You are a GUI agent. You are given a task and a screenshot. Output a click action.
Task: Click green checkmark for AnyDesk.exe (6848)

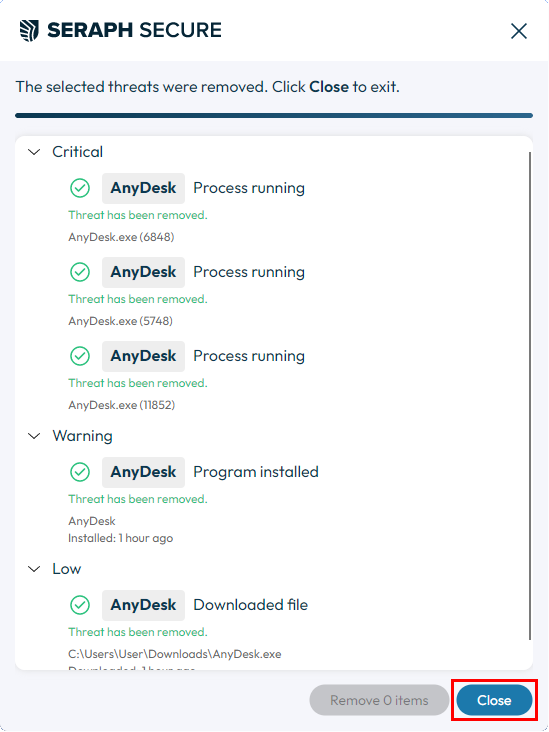80,188
